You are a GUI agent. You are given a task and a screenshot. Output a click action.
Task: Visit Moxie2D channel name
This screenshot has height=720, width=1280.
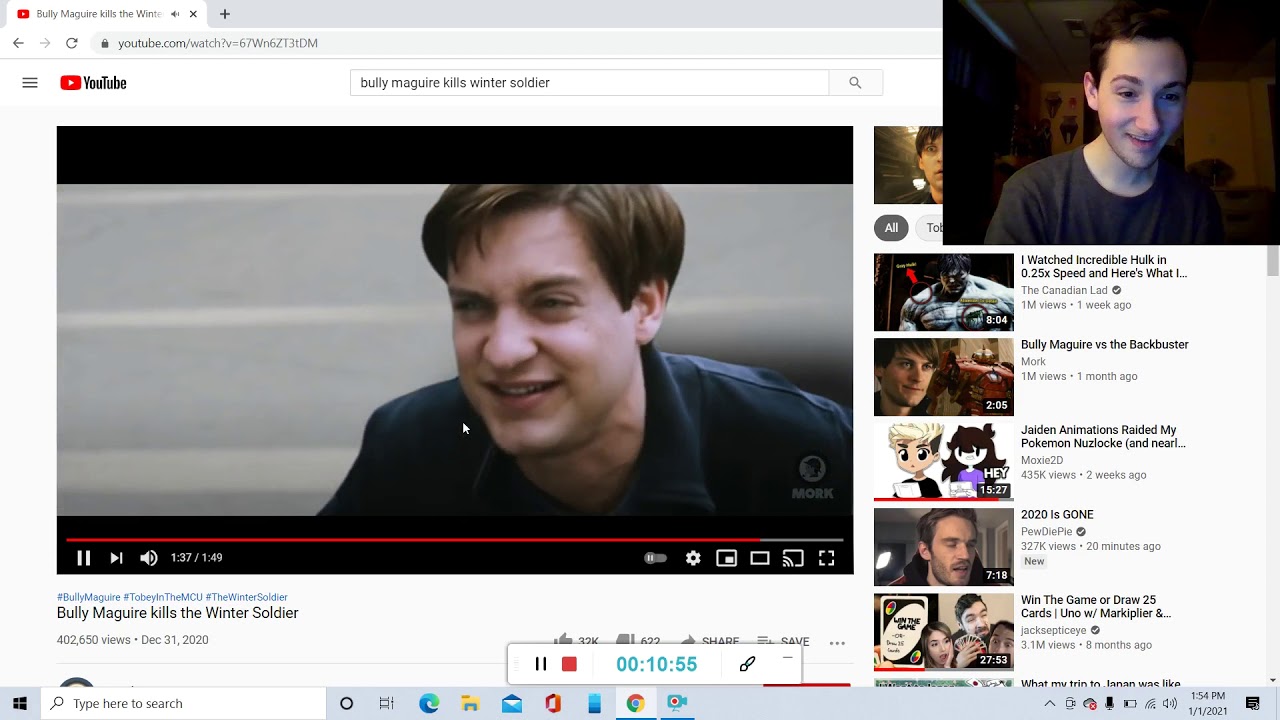coord(1042,461)
